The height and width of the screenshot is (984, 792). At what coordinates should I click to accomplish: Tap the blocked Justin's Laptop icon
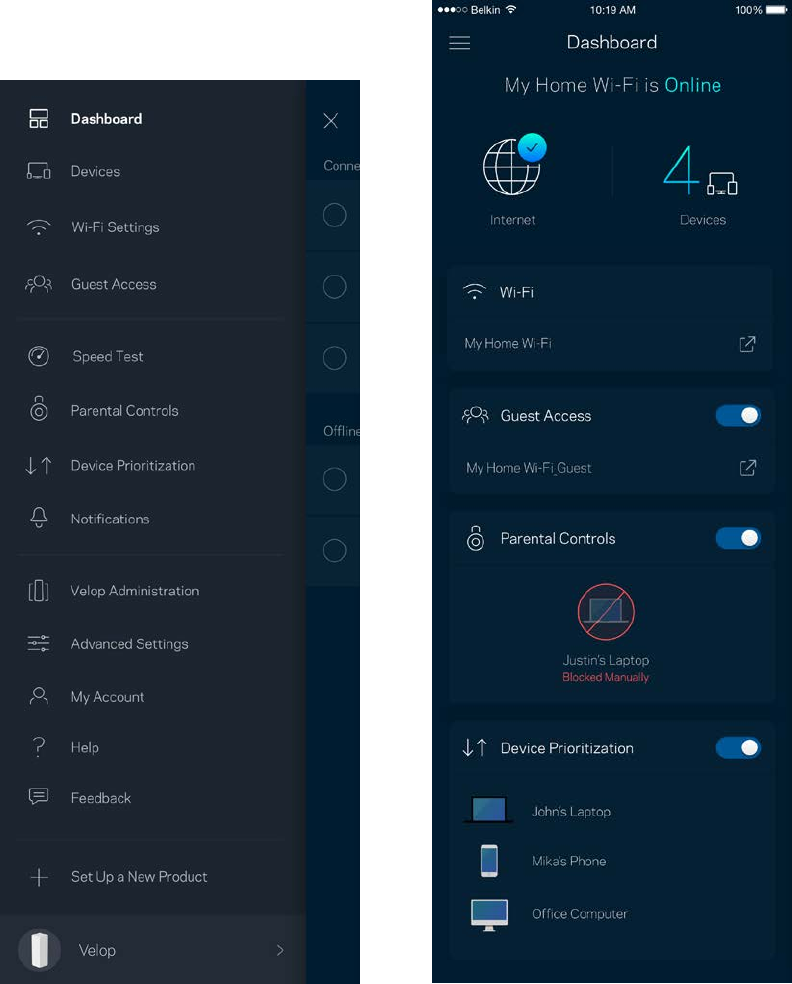pyautogui.click(x=606, y=611)
